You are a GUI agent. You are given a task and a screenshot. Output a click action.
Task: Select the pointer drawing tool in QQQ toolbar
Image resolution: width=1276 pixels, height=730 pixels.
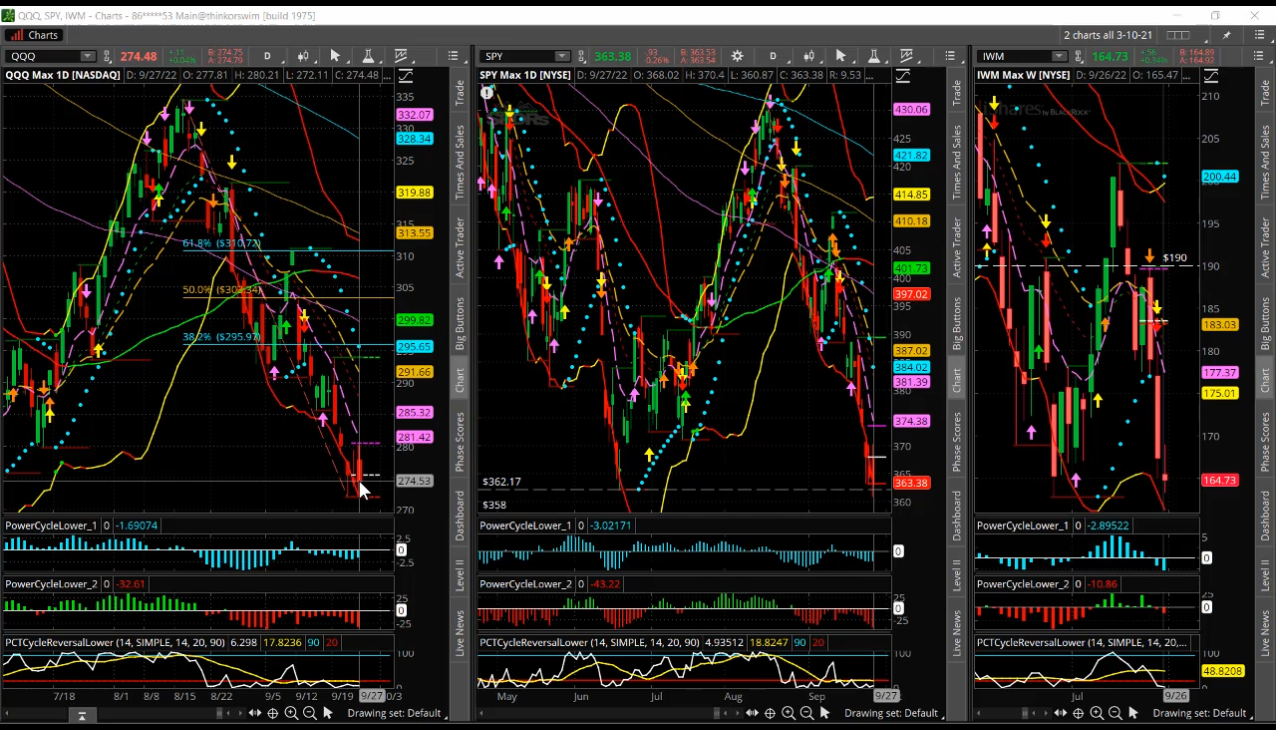tap(335, 56)
